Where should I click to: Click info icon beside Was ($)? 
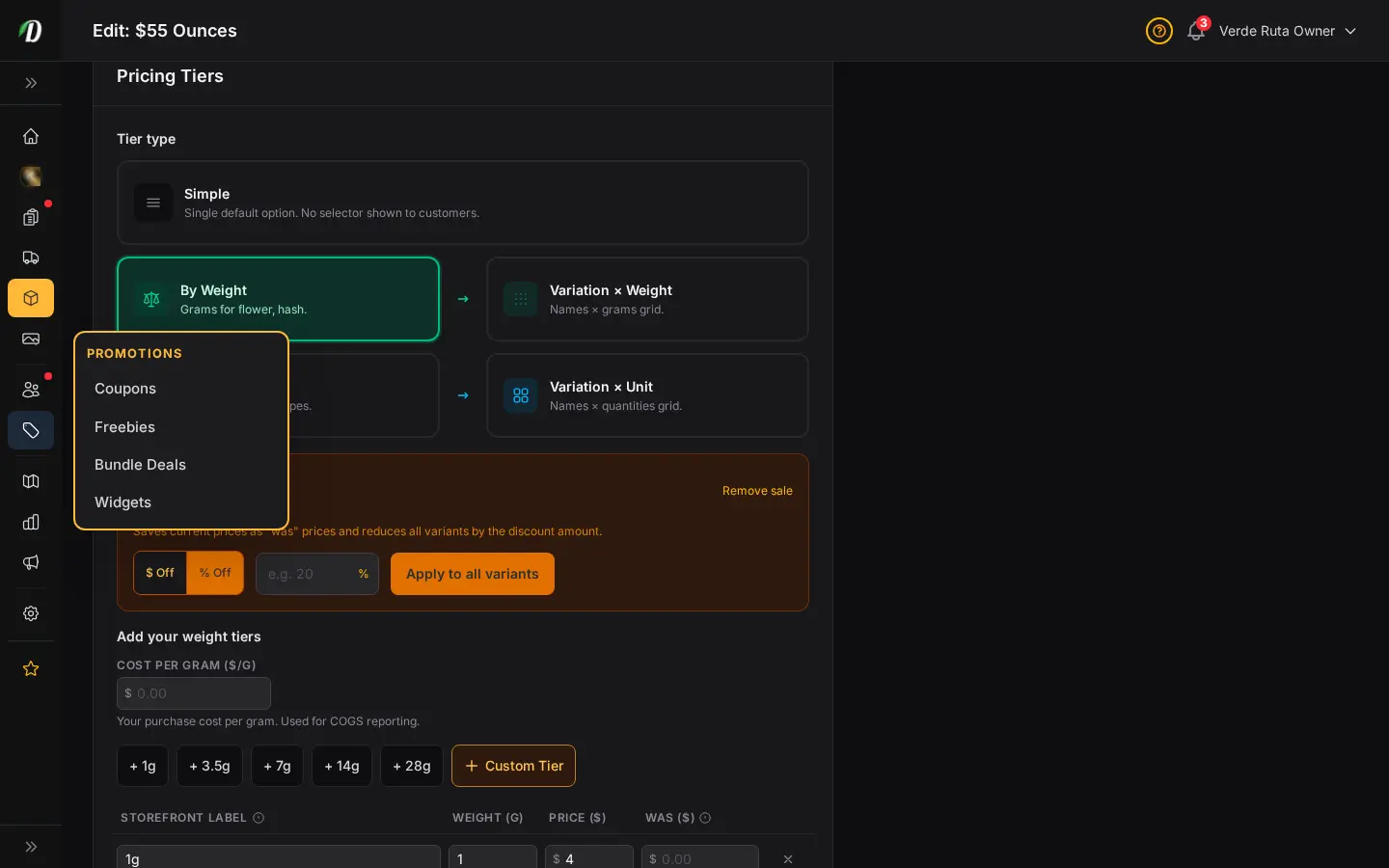[705, 818]
